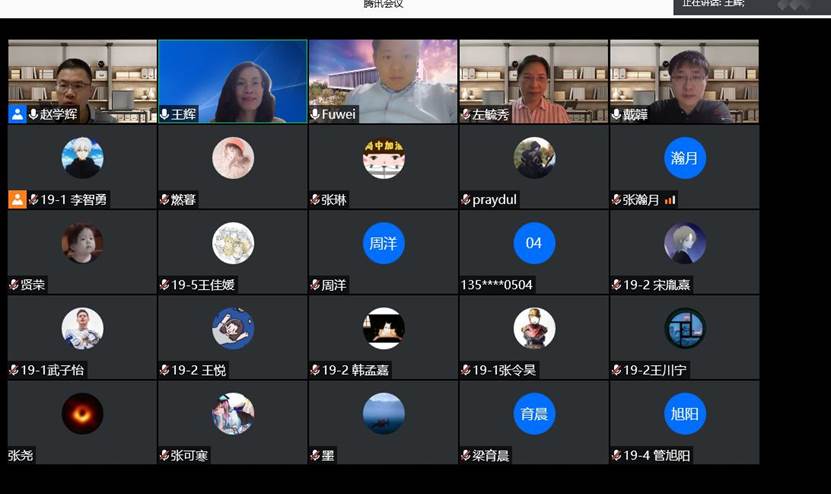
Task: Click the microphone icon next to 戴韡
Action: tap(617, 114)
